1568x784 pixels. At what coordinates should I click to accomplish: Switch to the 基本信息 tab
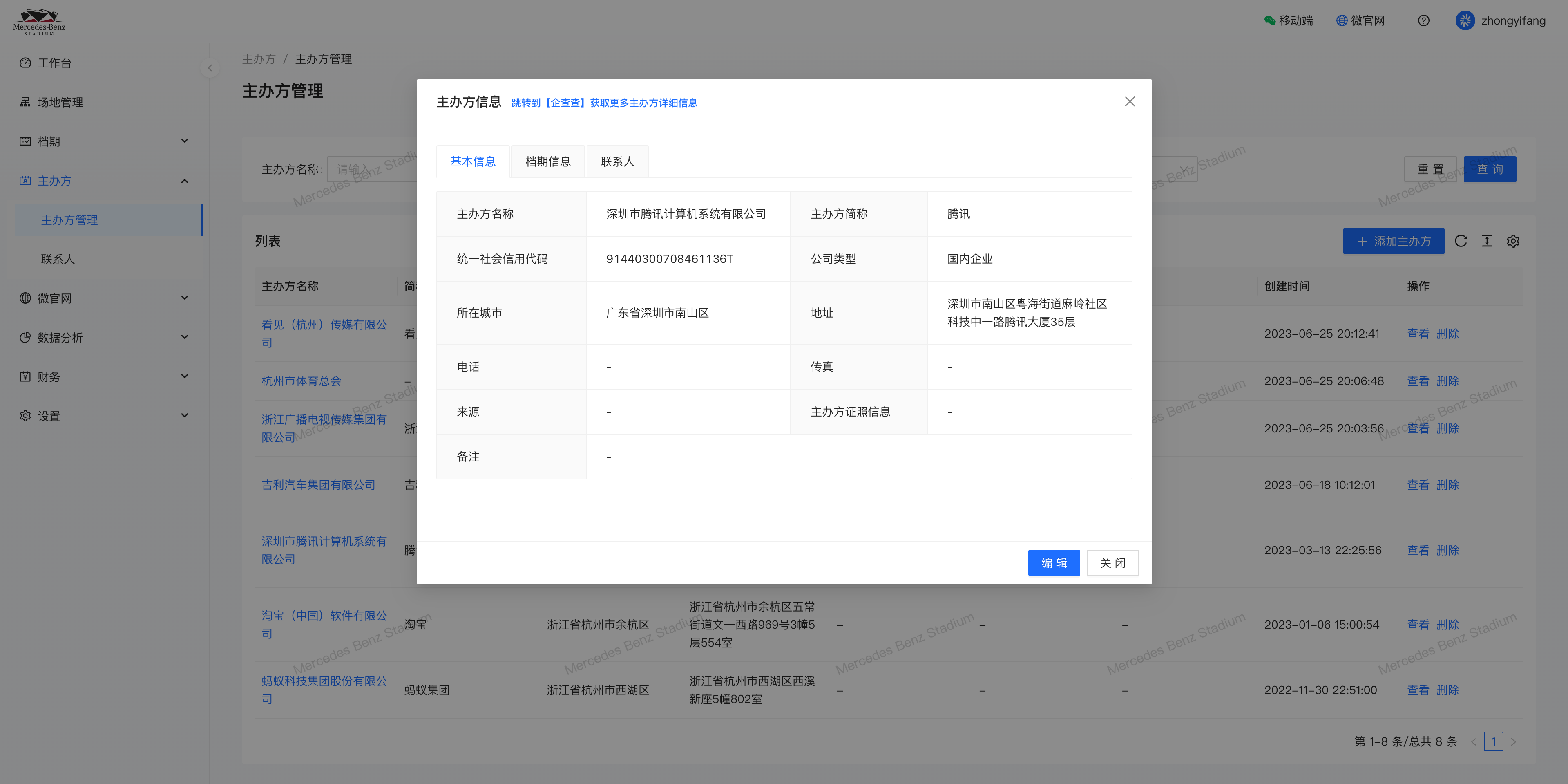pyautogui.click(x=473, y=161)
